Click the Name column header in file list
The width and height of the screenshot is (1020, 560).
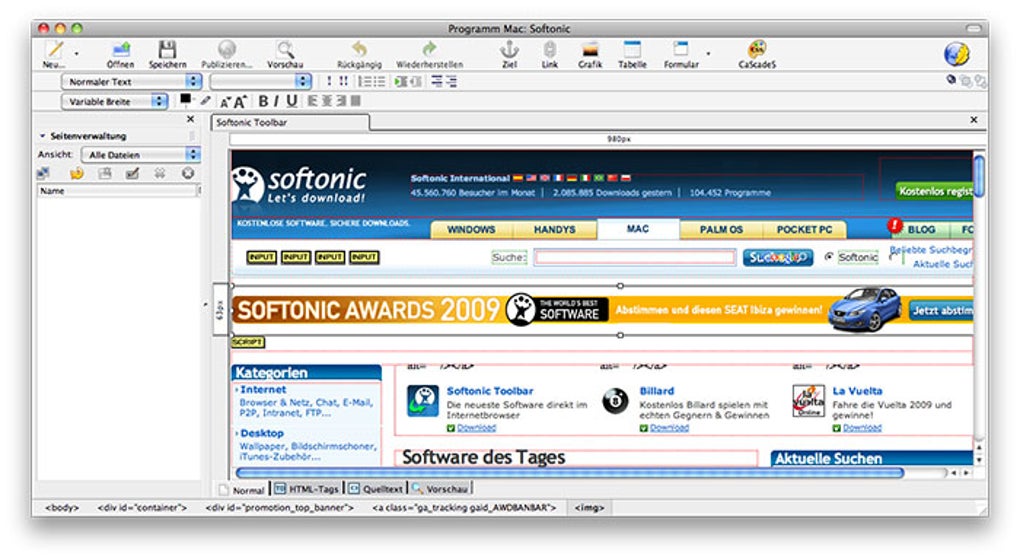[117, 191]
